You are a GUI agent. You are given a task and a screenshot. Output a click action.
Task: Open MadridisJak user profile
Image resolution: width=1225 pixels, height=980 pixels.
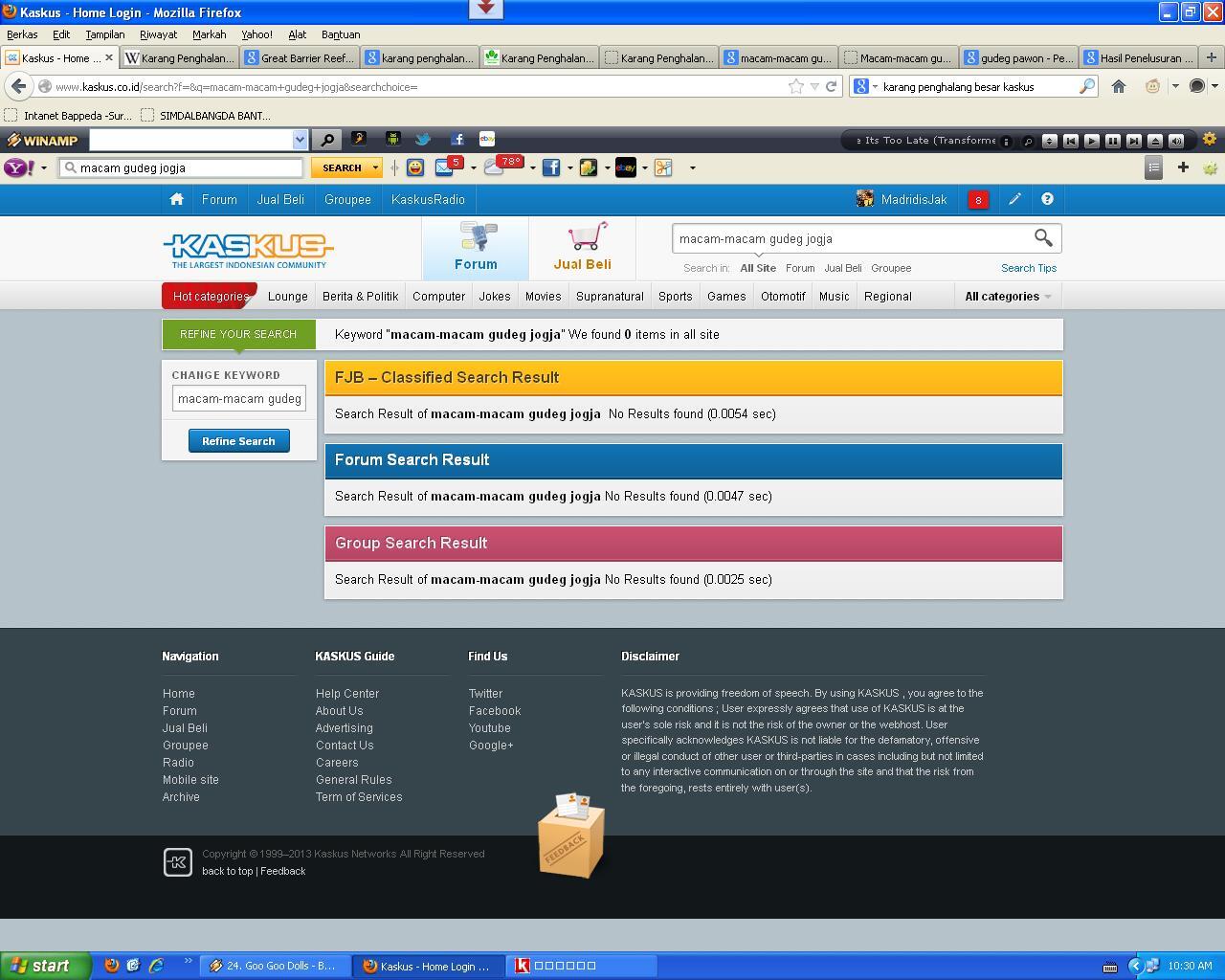point(902,199)
